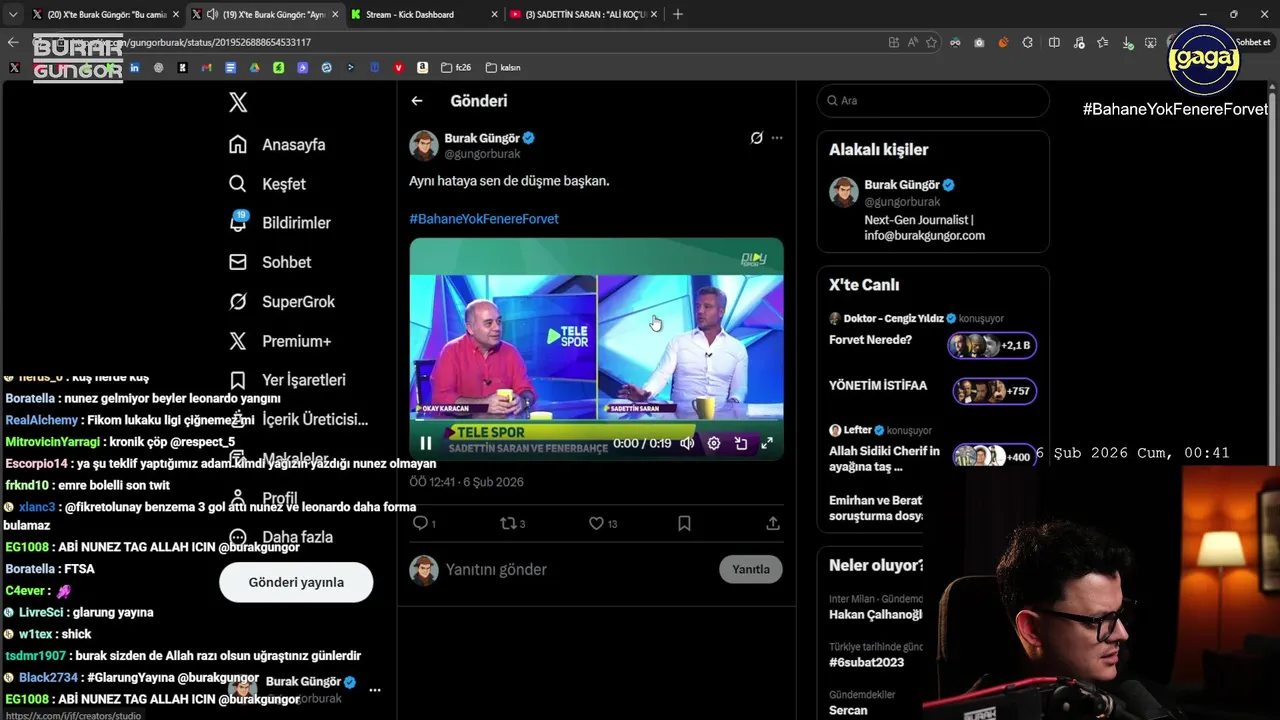Open the #6subat2023 trending topic
Image resolution: width=1280 pixels, height=720 pixels.
(x=866, y=662)
